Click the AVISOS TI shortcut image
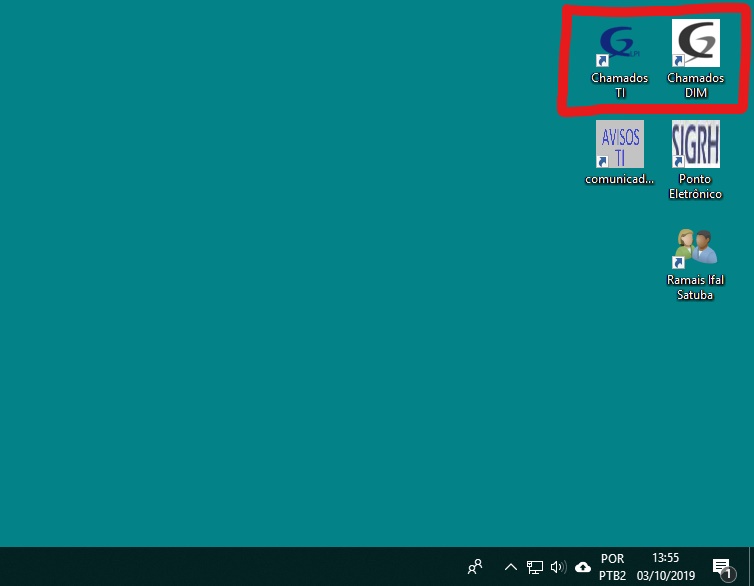Viewport: 754px width, 586px height. 619,144
